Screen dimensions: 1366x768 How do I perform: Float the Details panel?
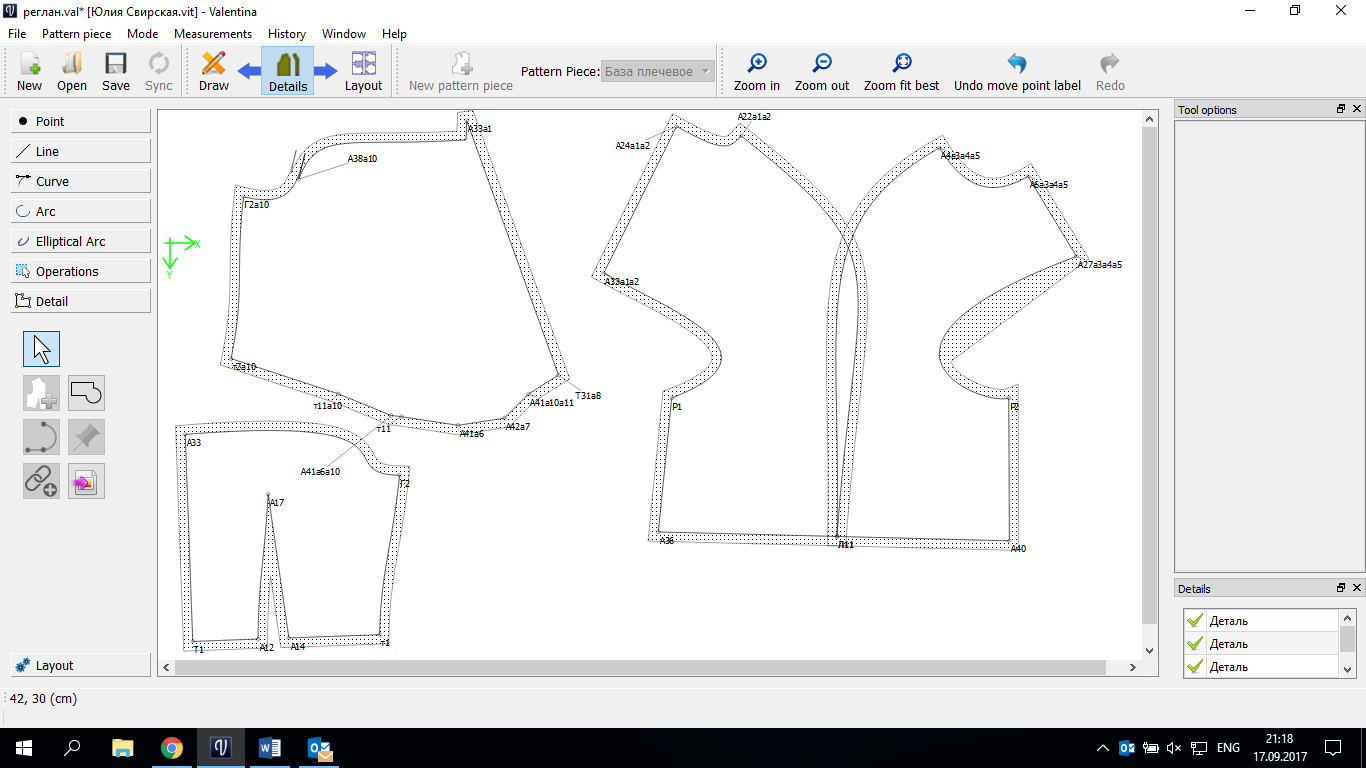pos(1341,588)
